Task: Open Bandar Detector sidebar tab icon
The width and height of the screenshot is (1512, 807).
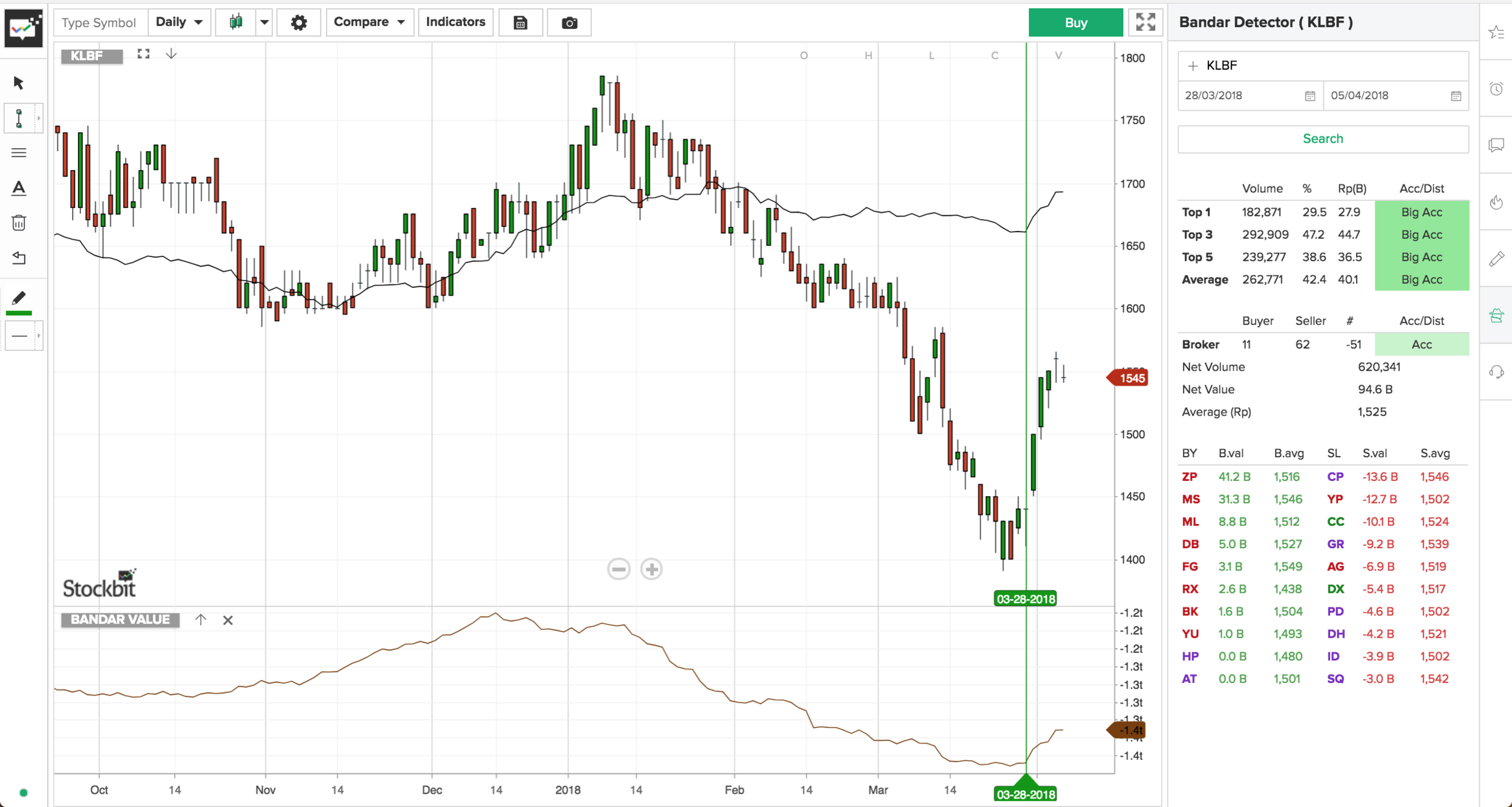Action: click(x=1496, y=315)
